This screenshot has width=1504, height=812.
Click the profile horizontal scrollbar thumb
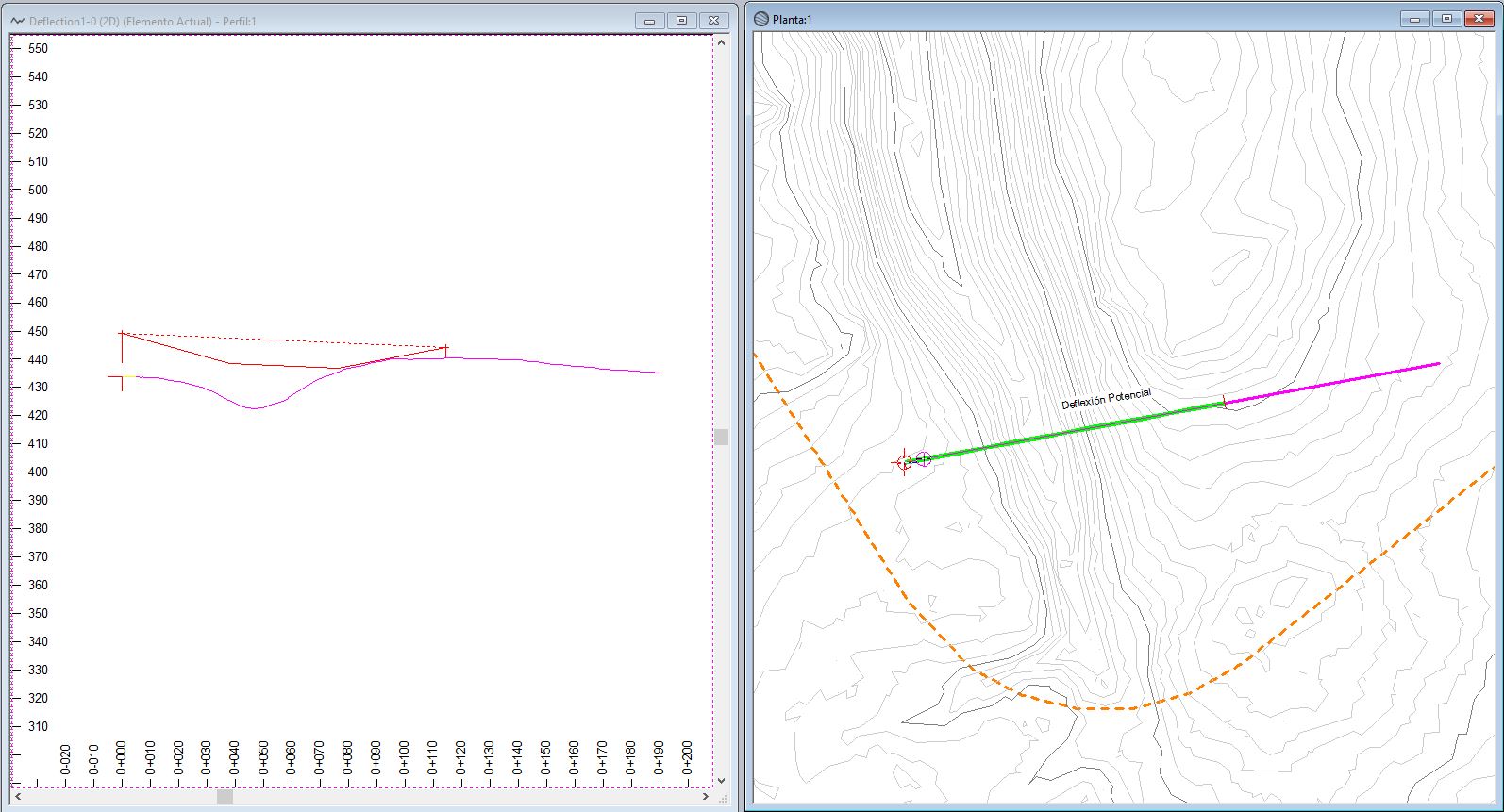coord(225,797)
